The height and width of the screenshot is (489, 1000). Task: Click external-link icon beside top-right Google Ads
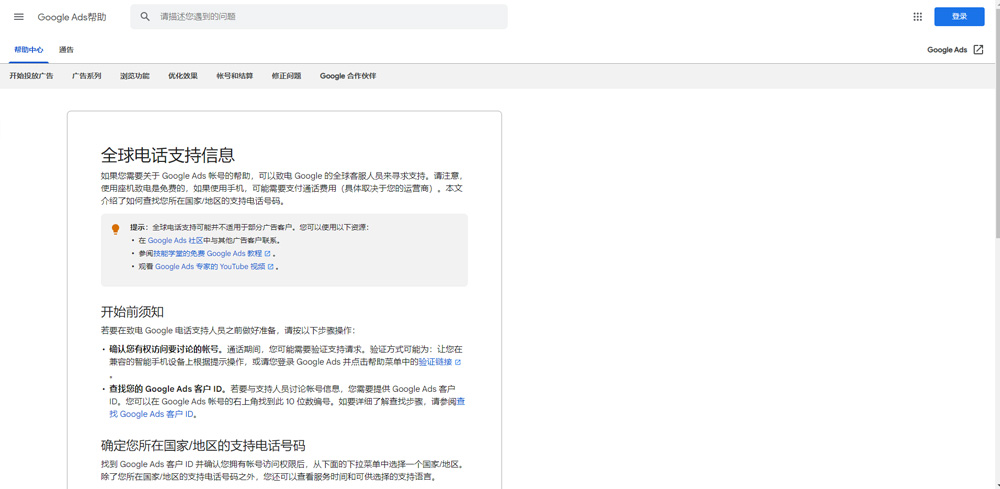point(978,50)
